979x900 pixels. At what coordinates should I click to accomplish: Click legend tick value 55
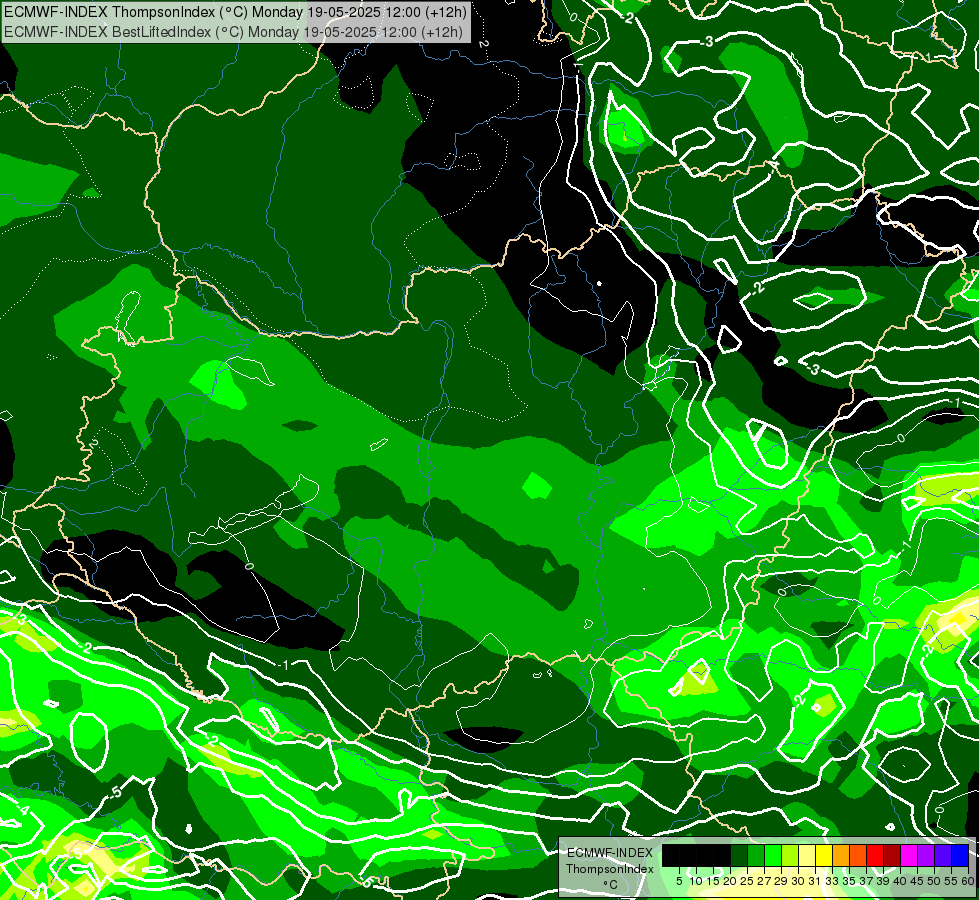(x=952, y=881)
